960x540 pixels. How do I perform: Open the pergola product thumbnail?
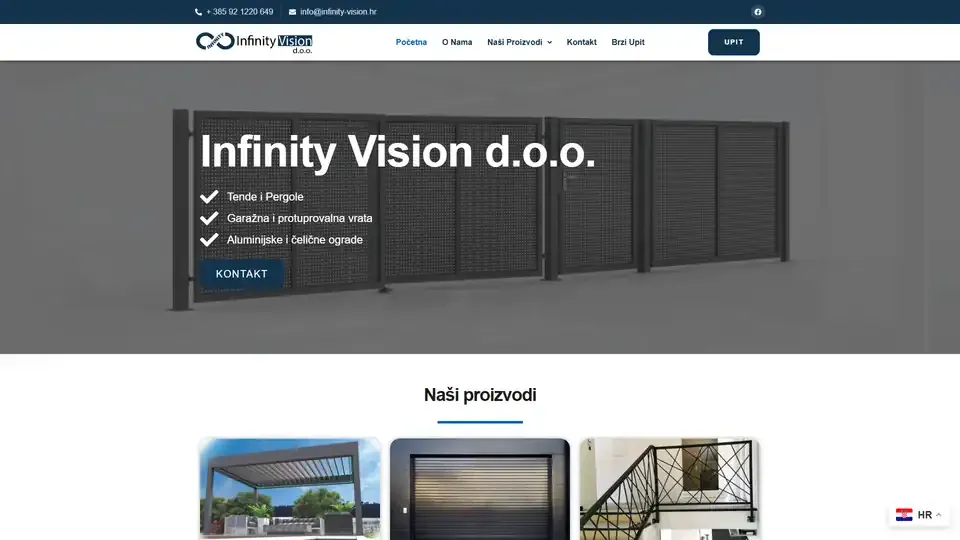290,489
